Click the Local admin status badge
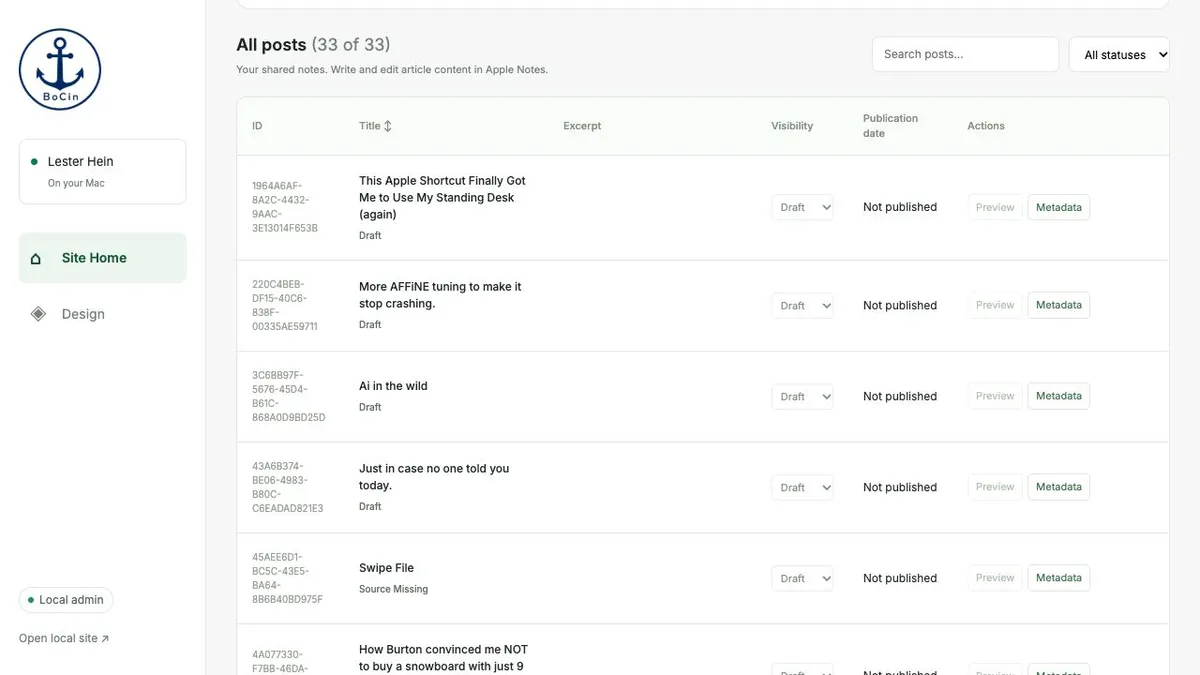 [x=66, y=600]
